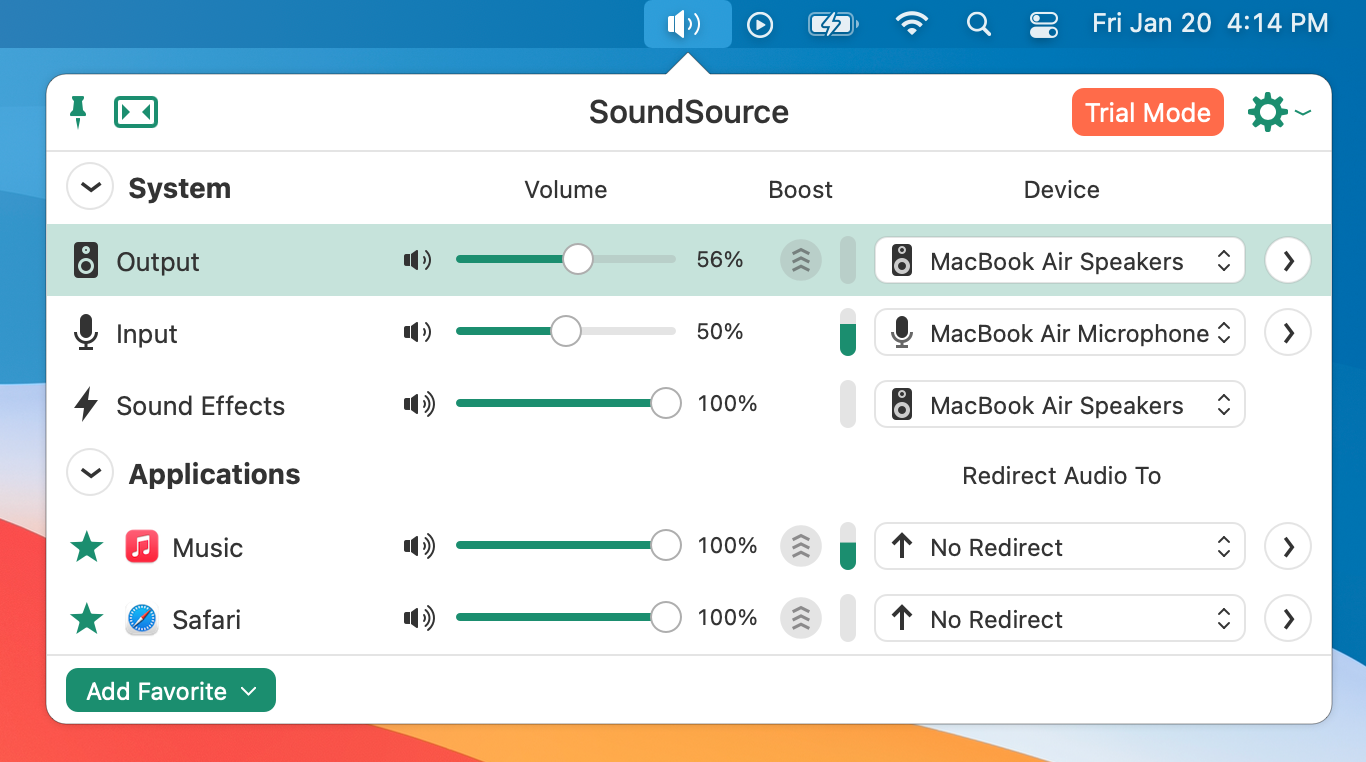This screenshot has width=1366, height=762.
Task: Mute the Output volume speaker icon
Action: 418,261
